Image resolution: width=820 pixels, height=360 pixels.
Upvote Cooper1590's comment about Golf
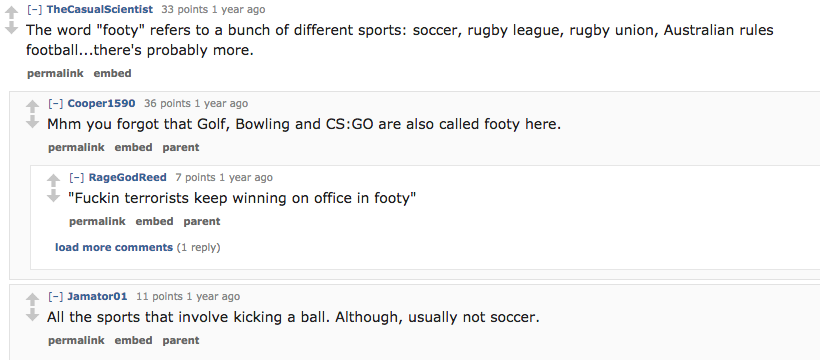click(x=32, y=106)
